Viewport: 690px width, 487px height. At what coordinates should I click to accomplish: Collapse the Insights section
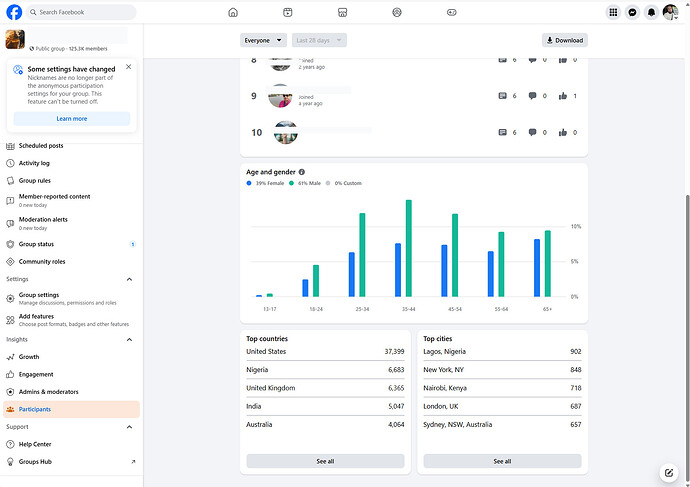(x=129, y=340)
